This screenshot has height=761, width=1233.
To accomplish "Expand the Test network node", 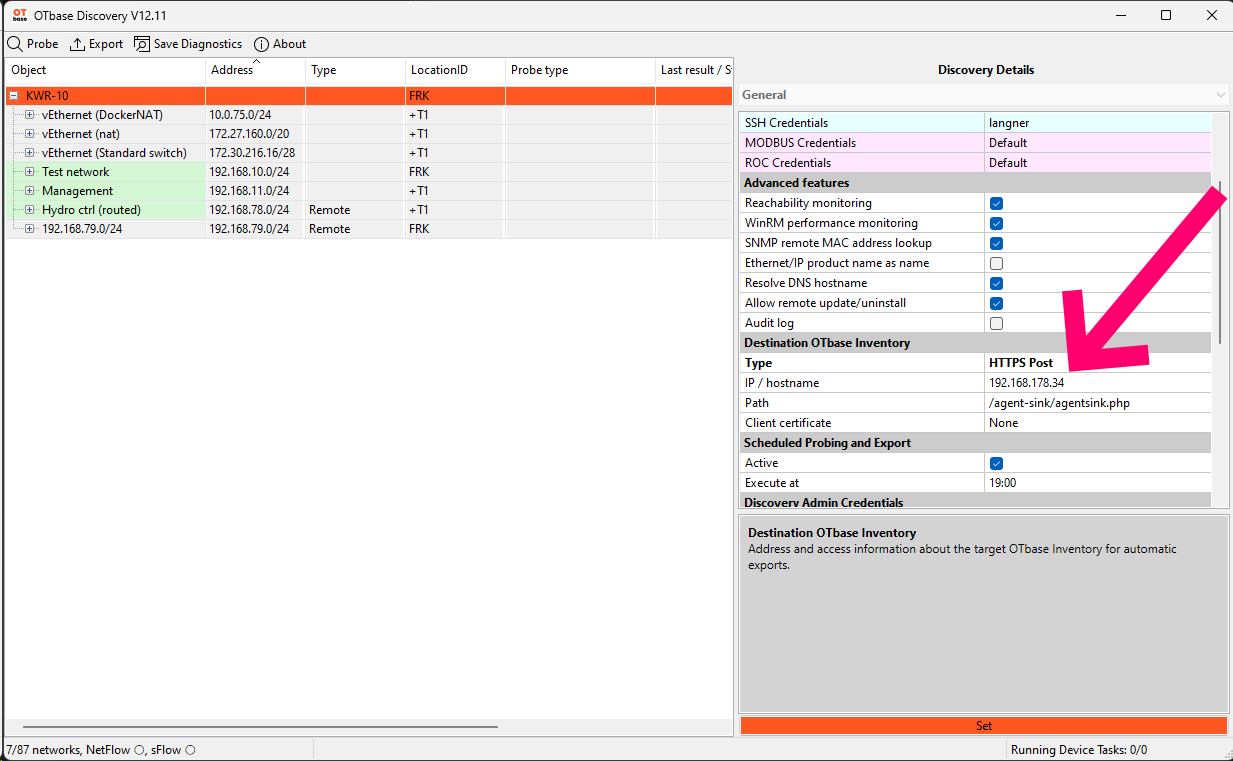I will [x=30, y=172].
